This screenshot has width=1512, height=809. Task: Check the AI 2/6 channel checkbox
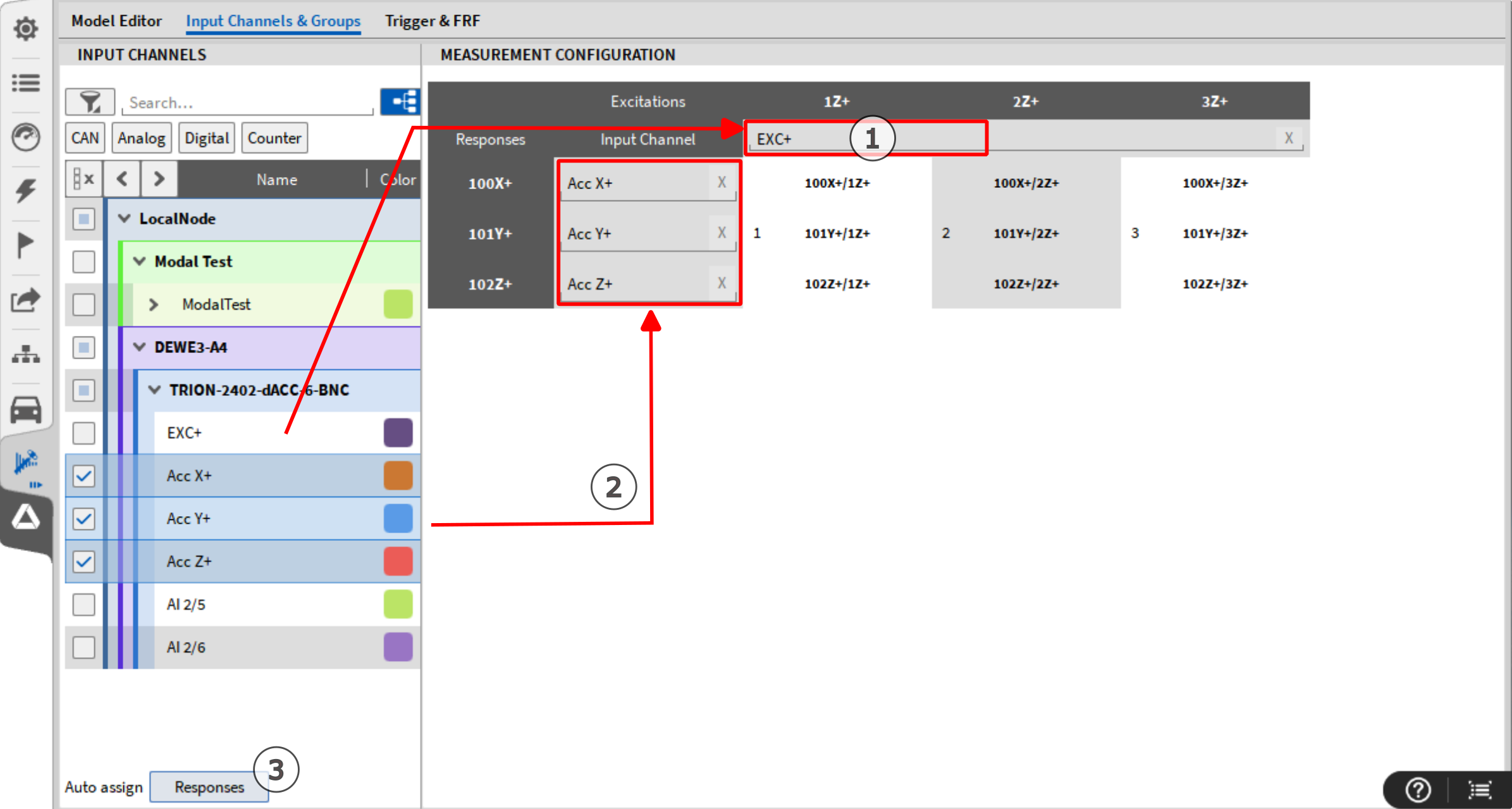coord(83,648)
